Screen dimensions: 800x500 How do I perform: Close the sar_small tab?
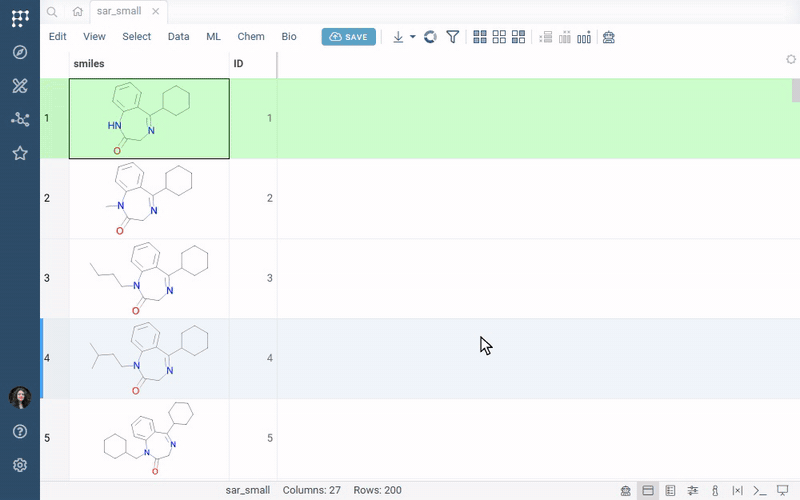(x=156, y=11)
